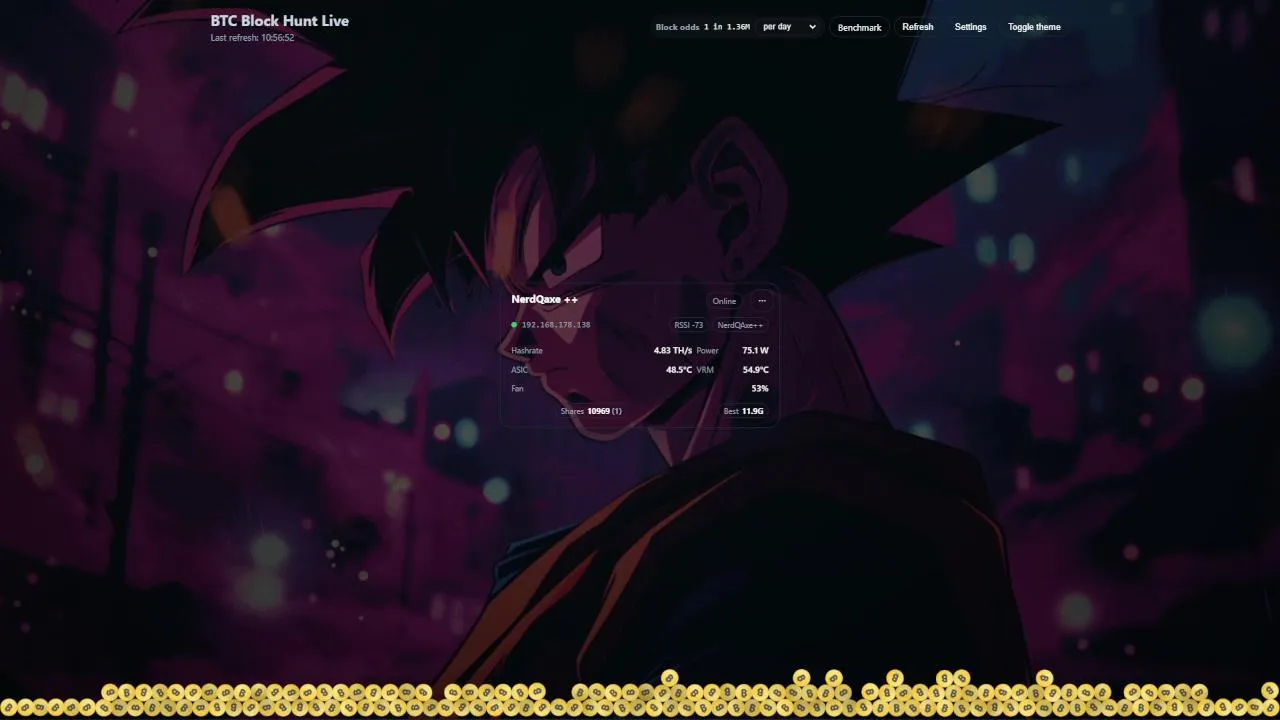
Task: Click the Last refresh timestamp text
Action: click(x=252, y=38)
